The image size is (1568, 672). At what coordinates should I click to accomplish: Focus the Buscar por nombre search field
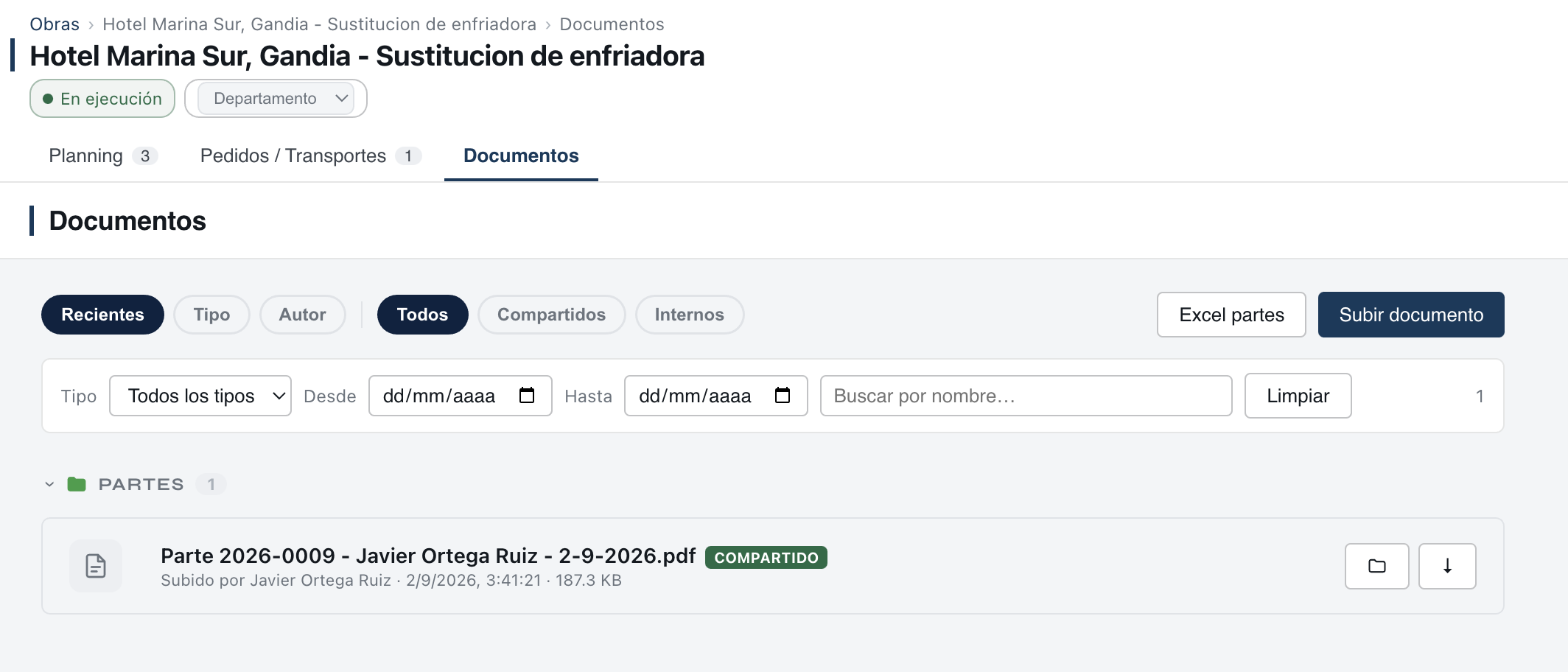[1026, 396]
